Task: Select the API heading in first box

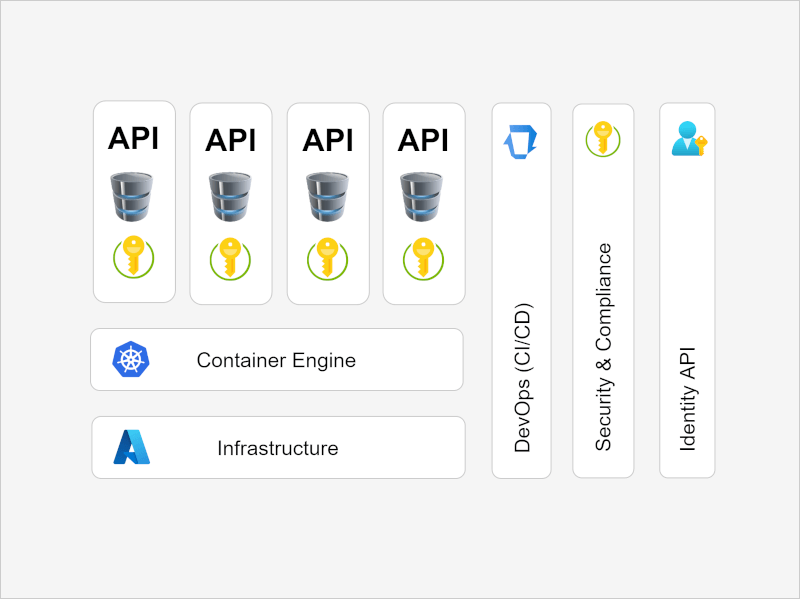Action: pyautogui.click(x=133, y=138)
